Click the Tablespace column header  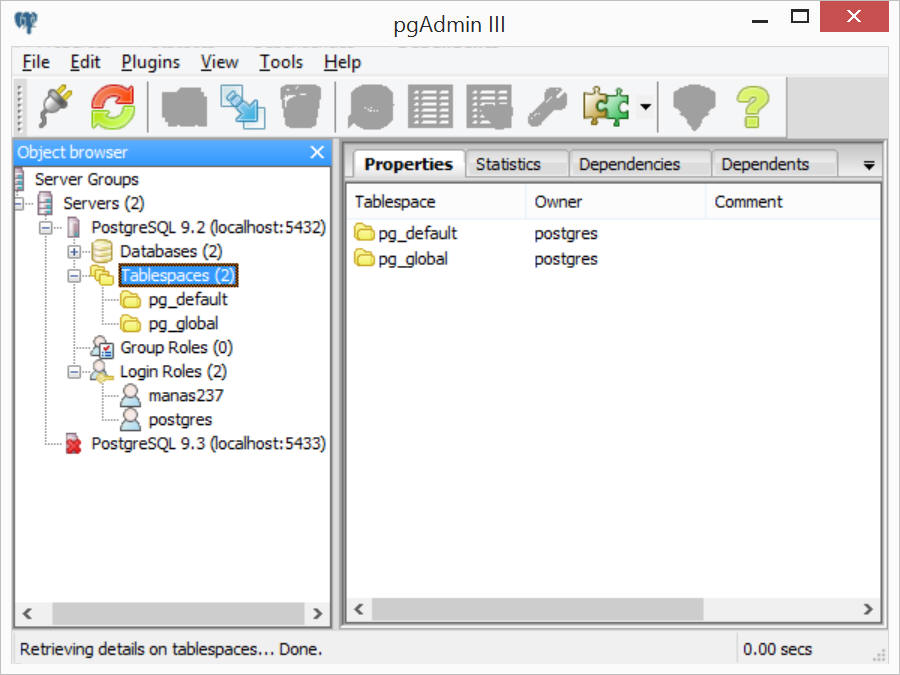tap(436, 201)
